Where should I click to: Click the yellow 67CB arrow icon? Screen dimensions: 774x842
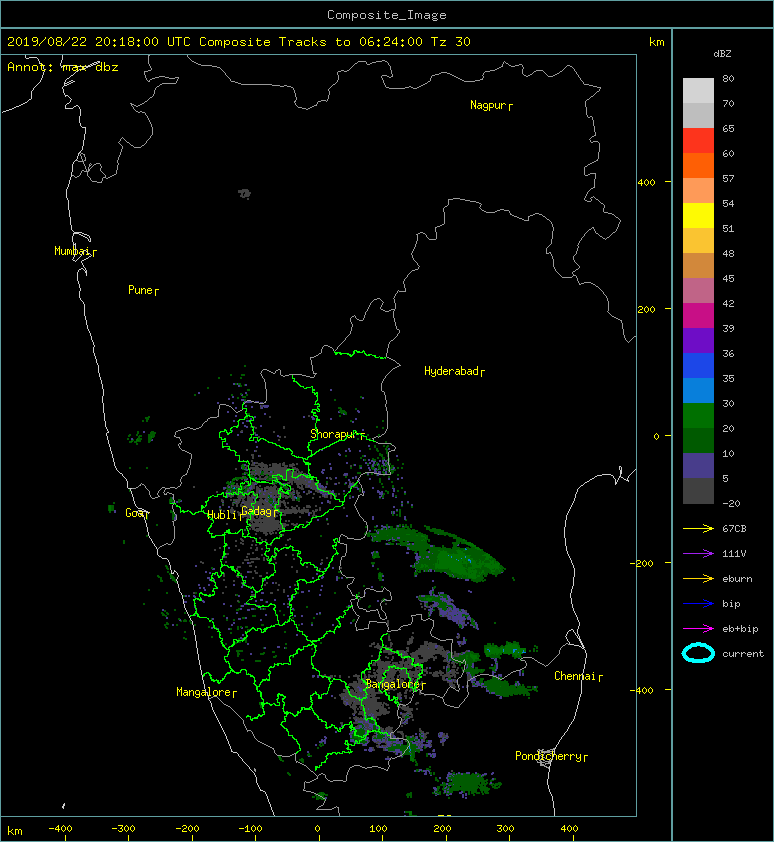(698, 528)
